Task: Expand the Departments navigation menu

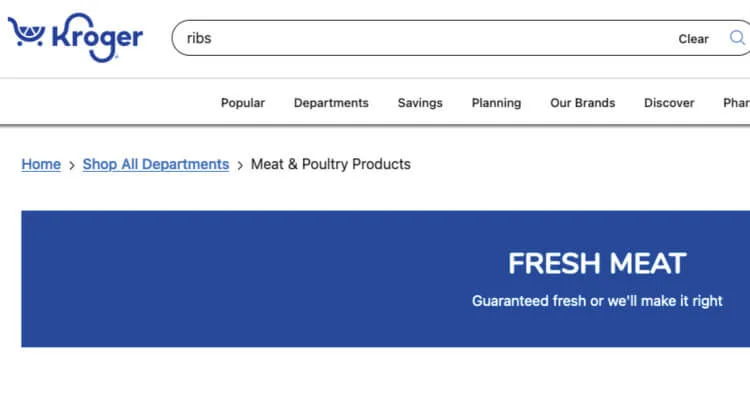Action: tap(331, 103)
